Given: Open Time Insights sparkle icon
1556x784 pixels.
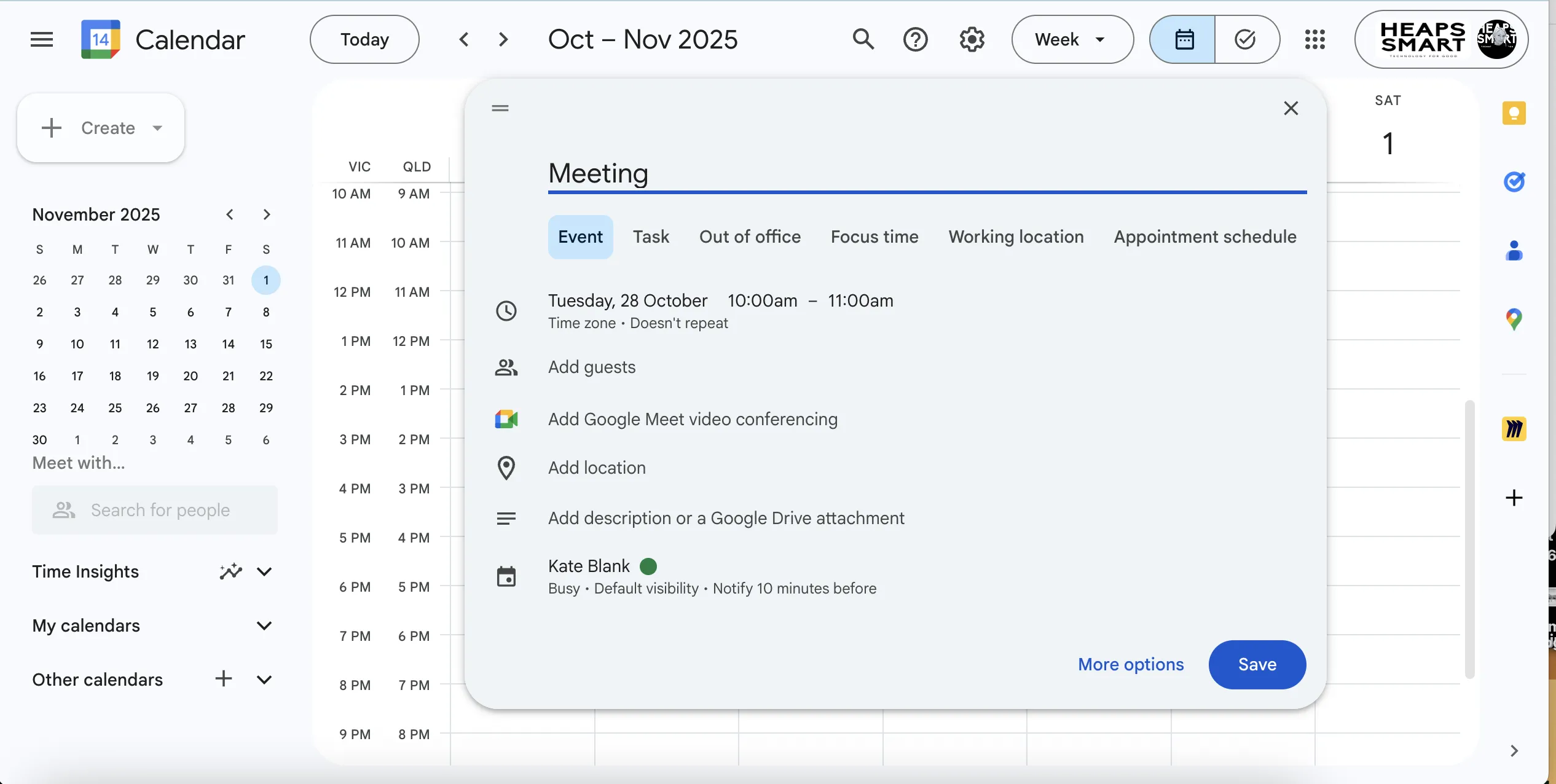Looking at the screenshot, I should click(x=231, y=571).
